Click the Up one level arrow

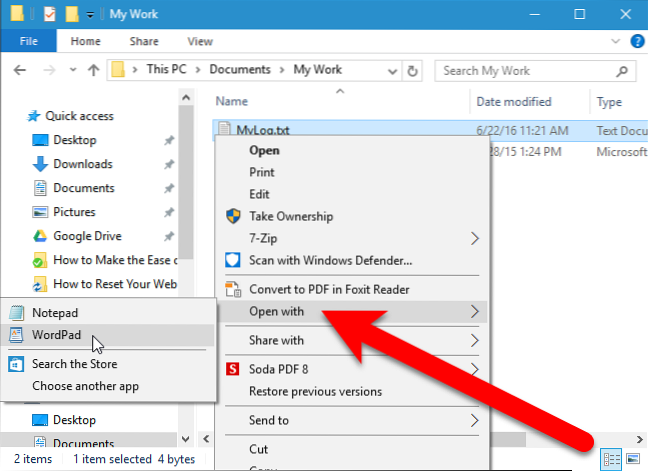(x=93, y=71)
